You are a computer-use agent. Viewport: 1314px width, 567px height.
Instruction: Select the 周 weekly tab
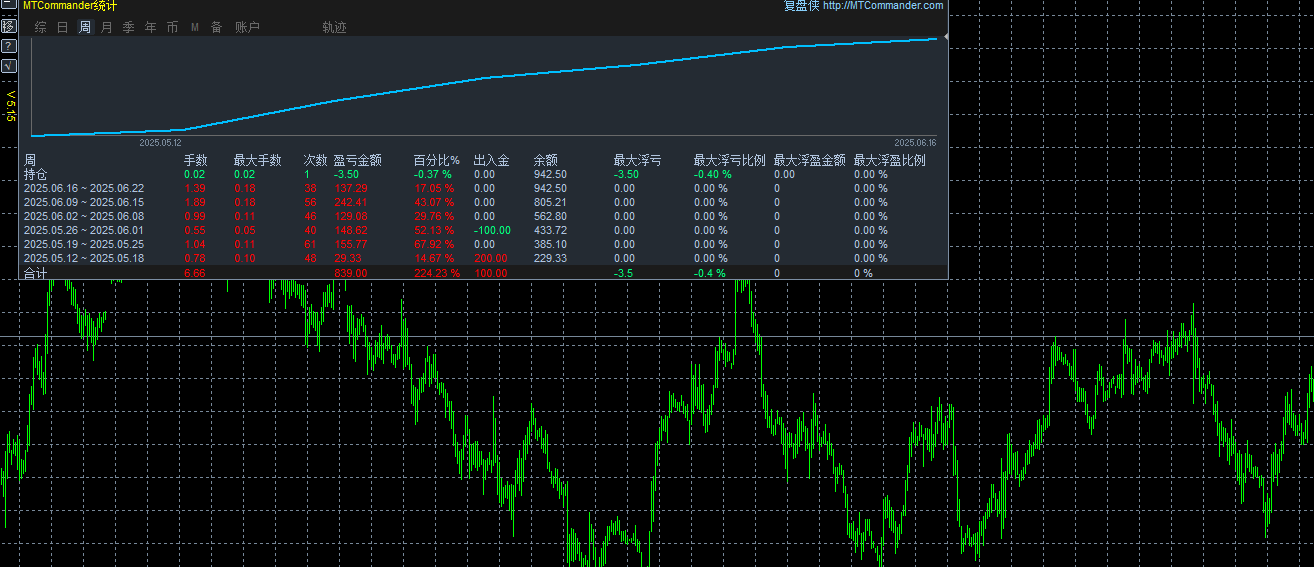(85, 27)
